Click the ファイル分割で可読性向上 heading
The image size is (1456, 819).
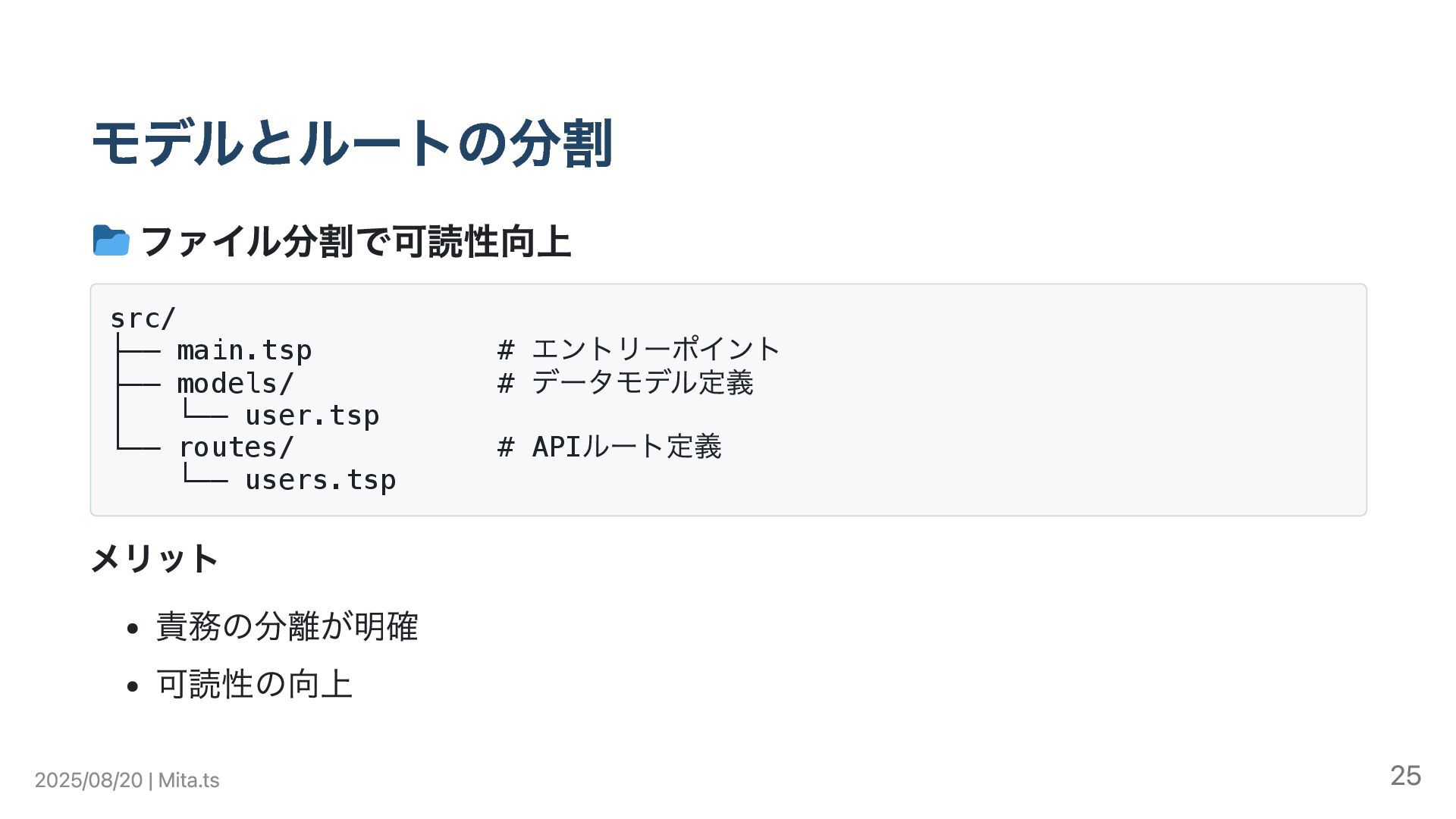click(356, 242)
